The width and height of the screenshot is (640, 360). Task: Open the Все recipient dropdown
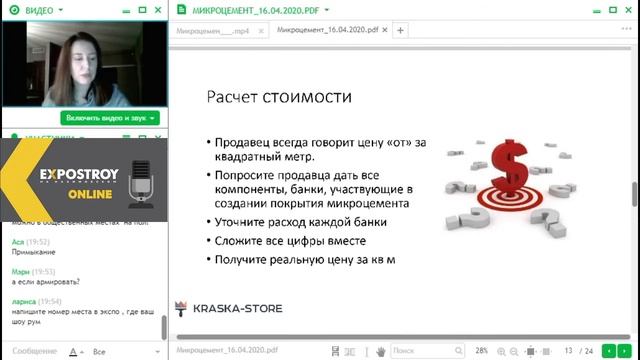pyautogui.click(x=126, y=351)
